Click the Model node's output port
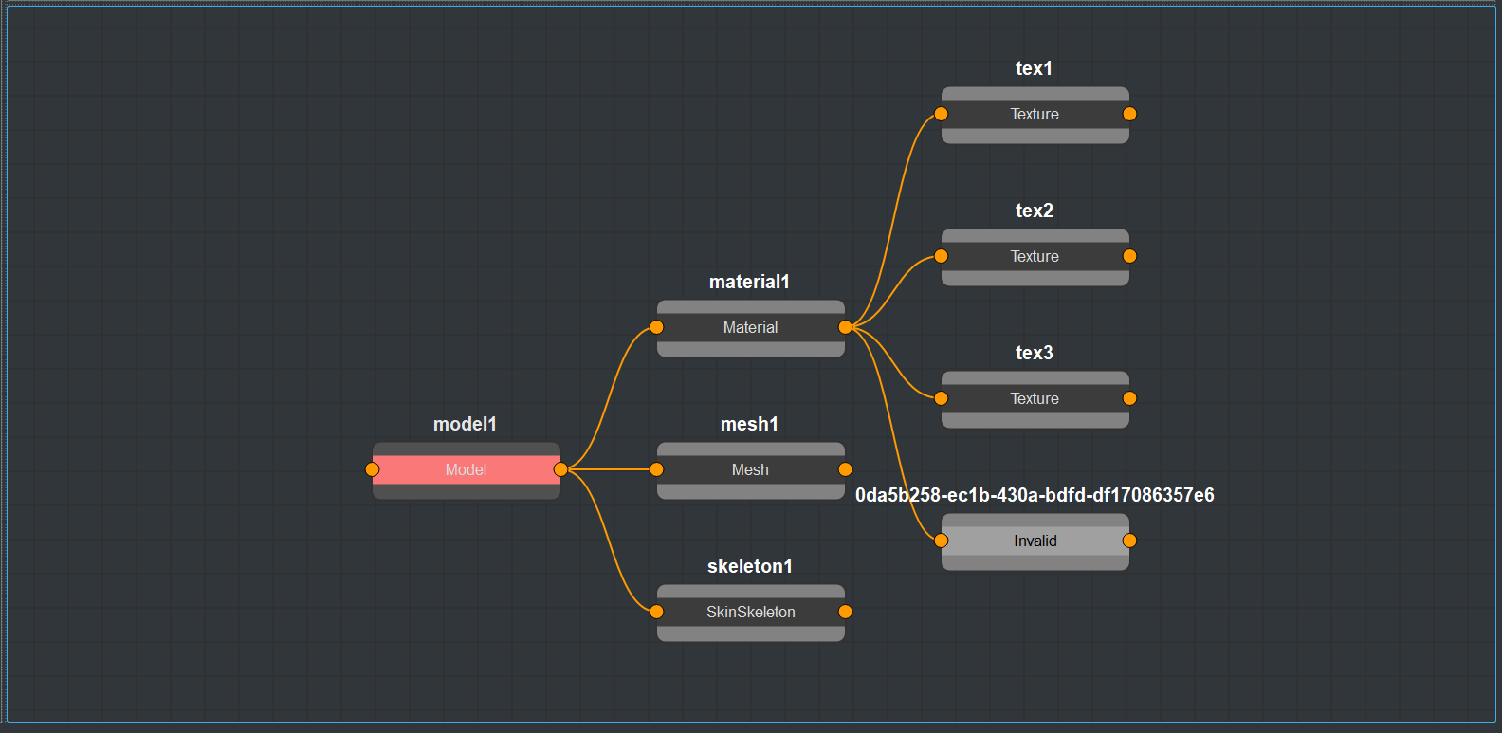Screen dimensions: 1502x733 561,470
